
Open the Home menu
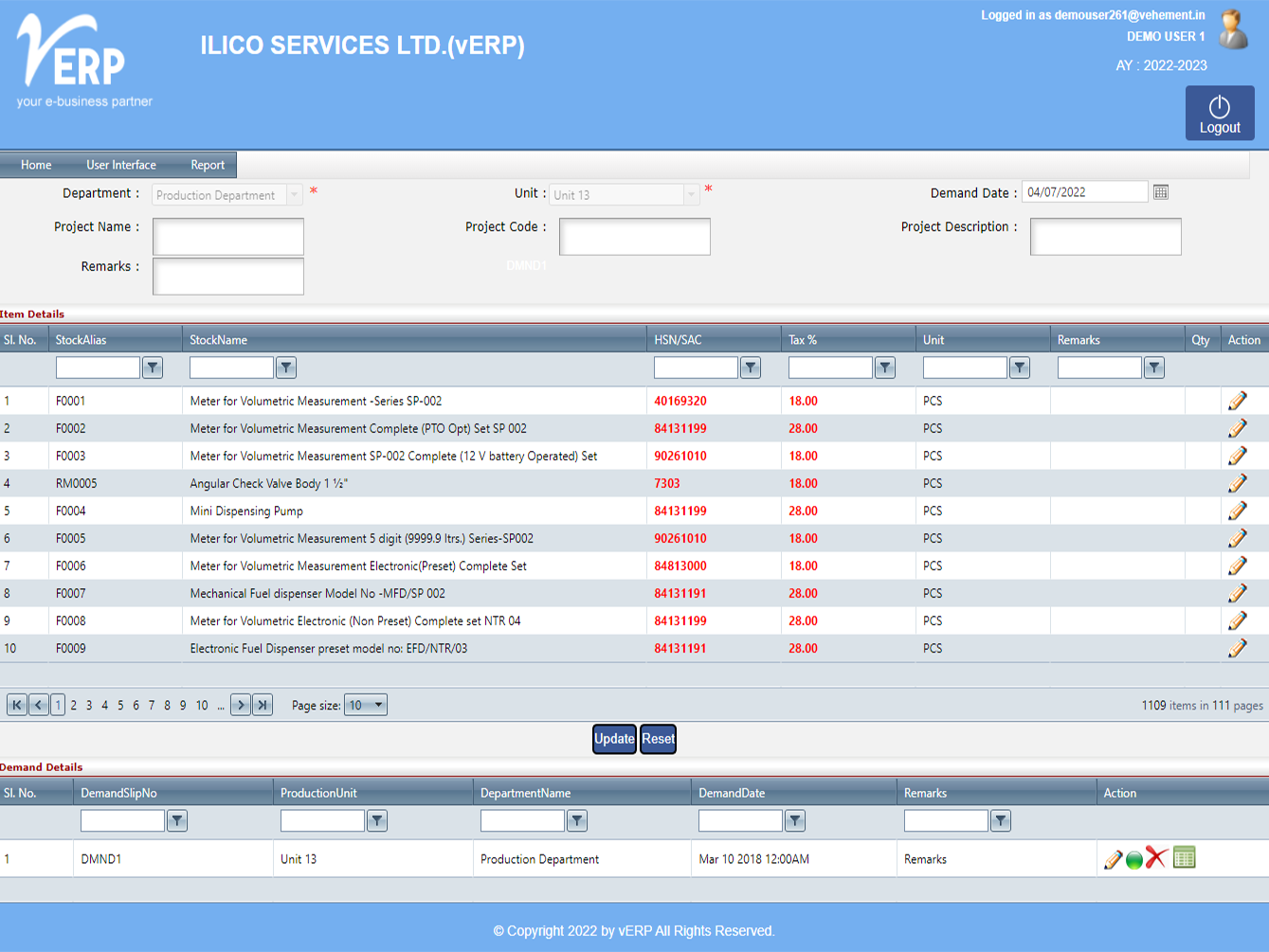[x=36, y=165]
